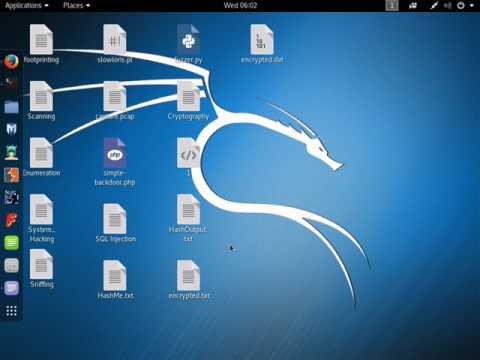Image resolution: width=480 pixels, height=360 pixels.
Task: Select the encrypted.txt file
Action: pyautogui.click(x=189, y=279)
